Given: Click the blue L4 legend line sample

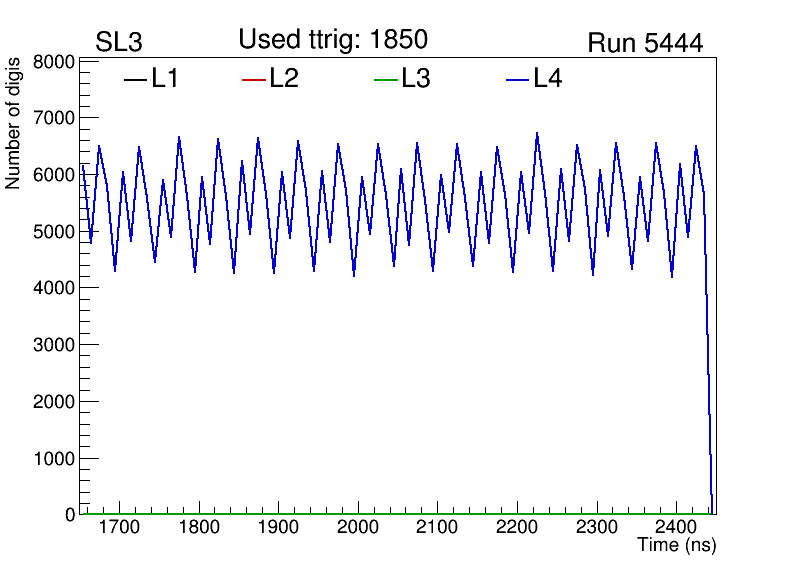Looking at the screenshot, I should (x=517, y=80).
